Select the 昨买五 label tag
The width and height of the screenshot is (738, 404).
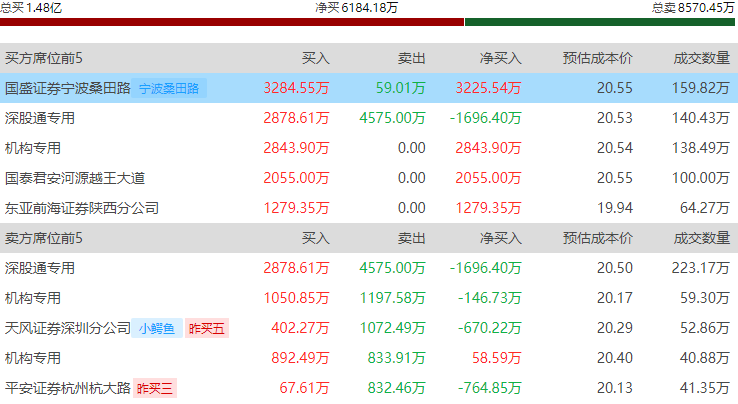(207, 327)
